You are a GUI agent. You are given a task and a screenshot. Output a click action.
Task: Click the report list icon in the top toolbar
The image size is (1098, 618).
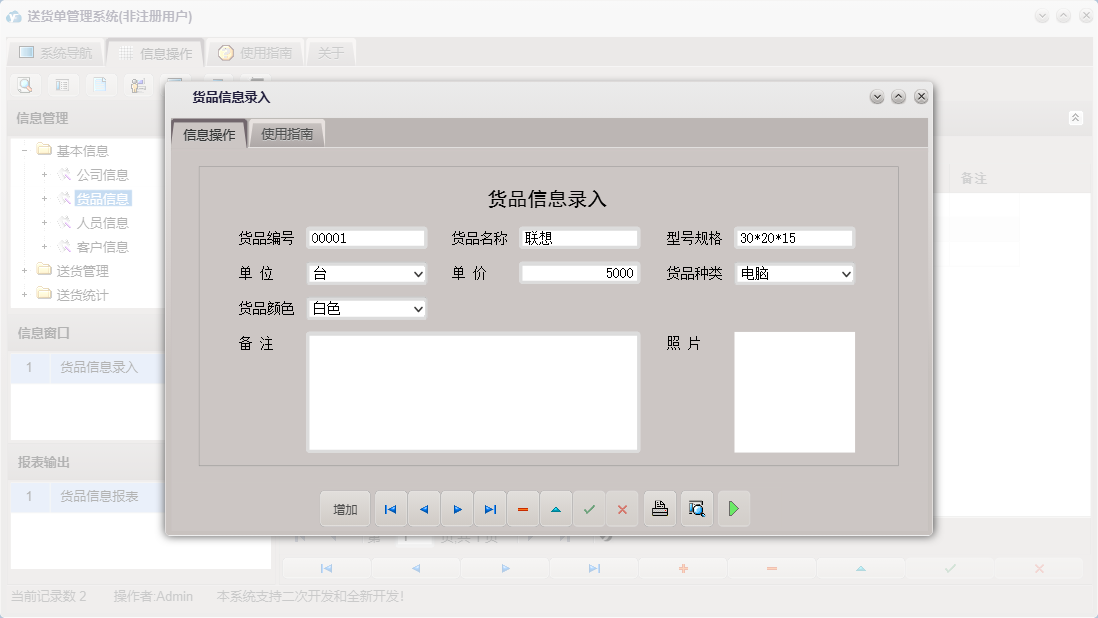point(63,85)
